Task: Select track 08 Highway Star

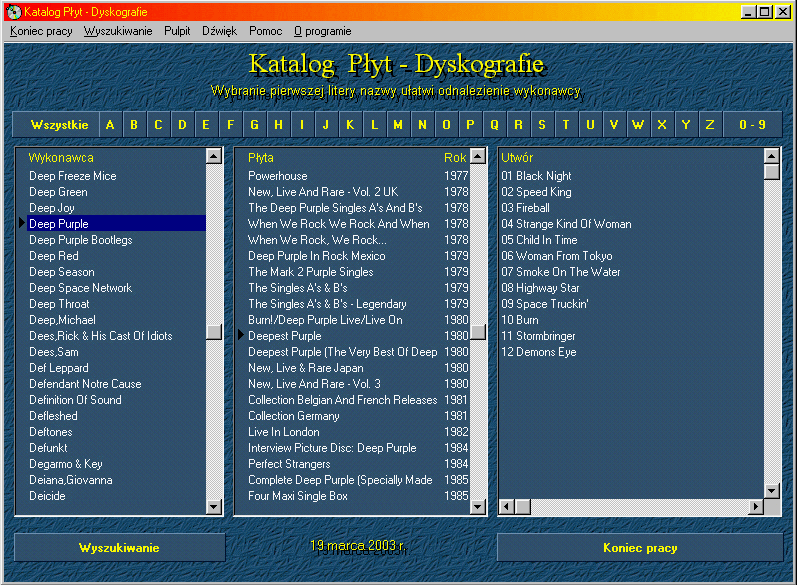Action: (540, 288)
